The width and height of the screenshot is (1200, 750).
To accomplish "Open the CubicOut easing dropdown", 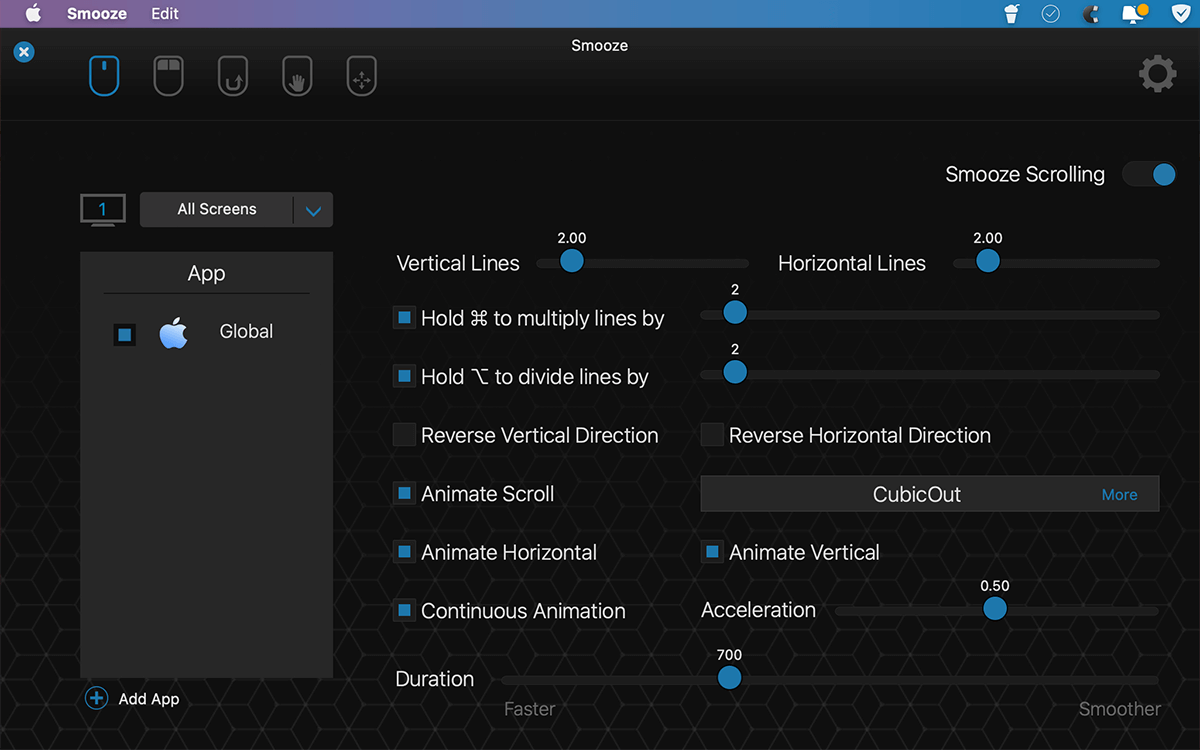I will coord(930,494).
